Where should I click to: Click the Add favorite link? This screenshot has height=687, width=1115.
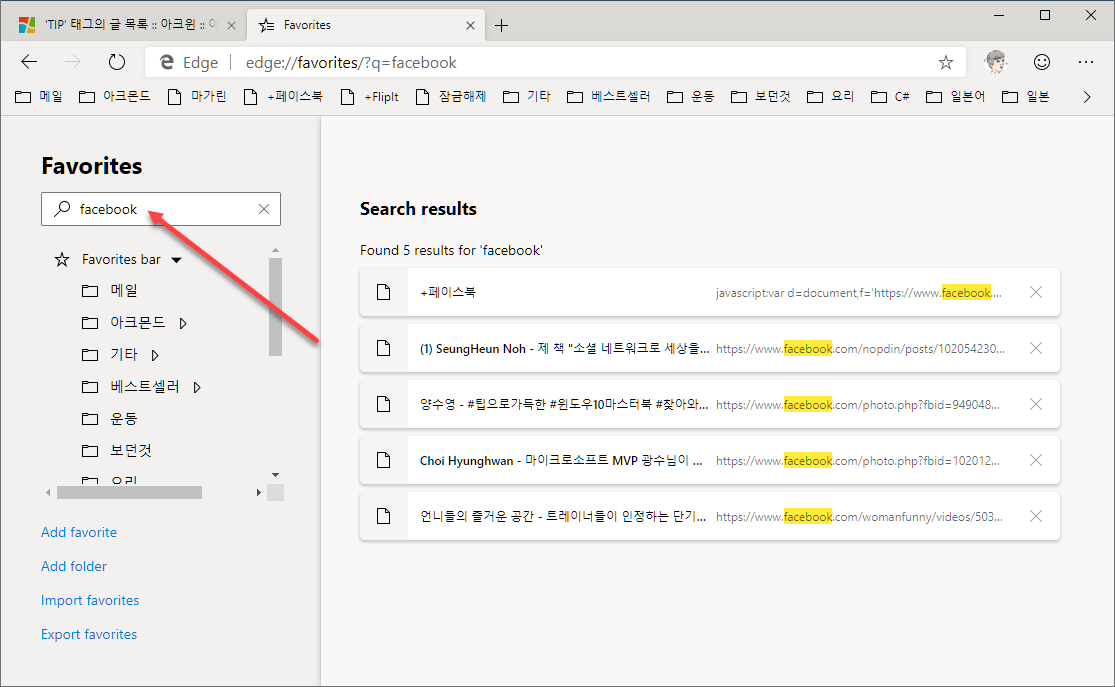(x=79, y=532)
